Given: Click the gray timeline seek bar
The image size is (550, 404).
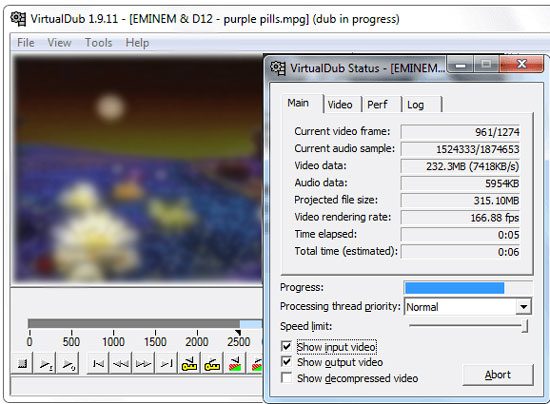Looking at the screenshot, I should (134, 323).
